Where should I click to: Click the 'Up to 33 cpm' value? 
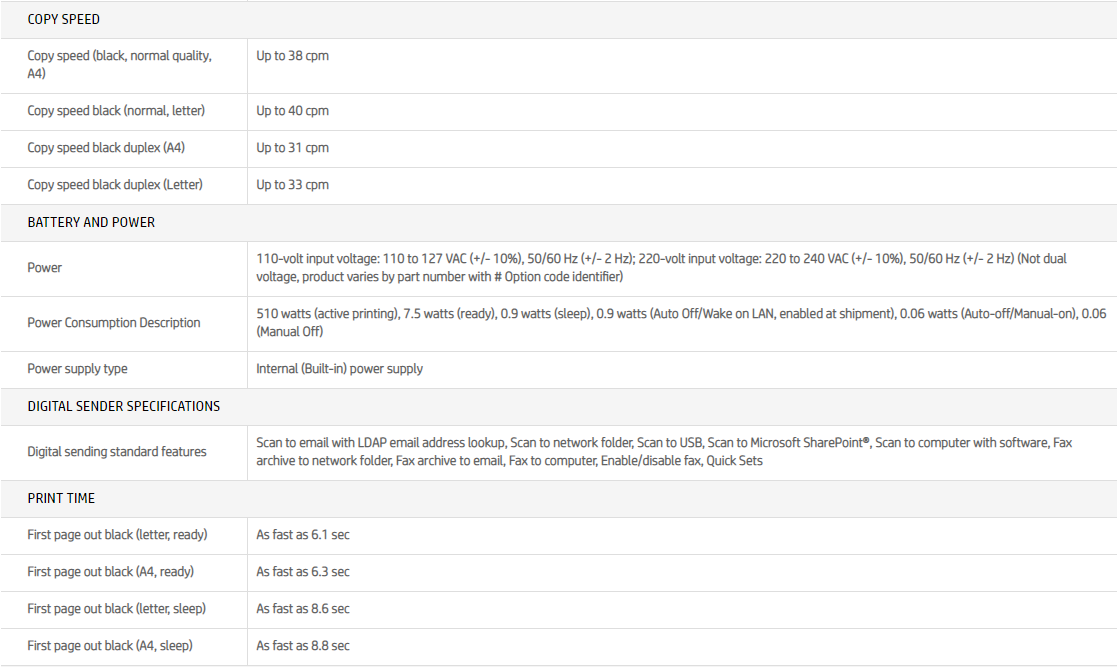(x=292, y=184)
